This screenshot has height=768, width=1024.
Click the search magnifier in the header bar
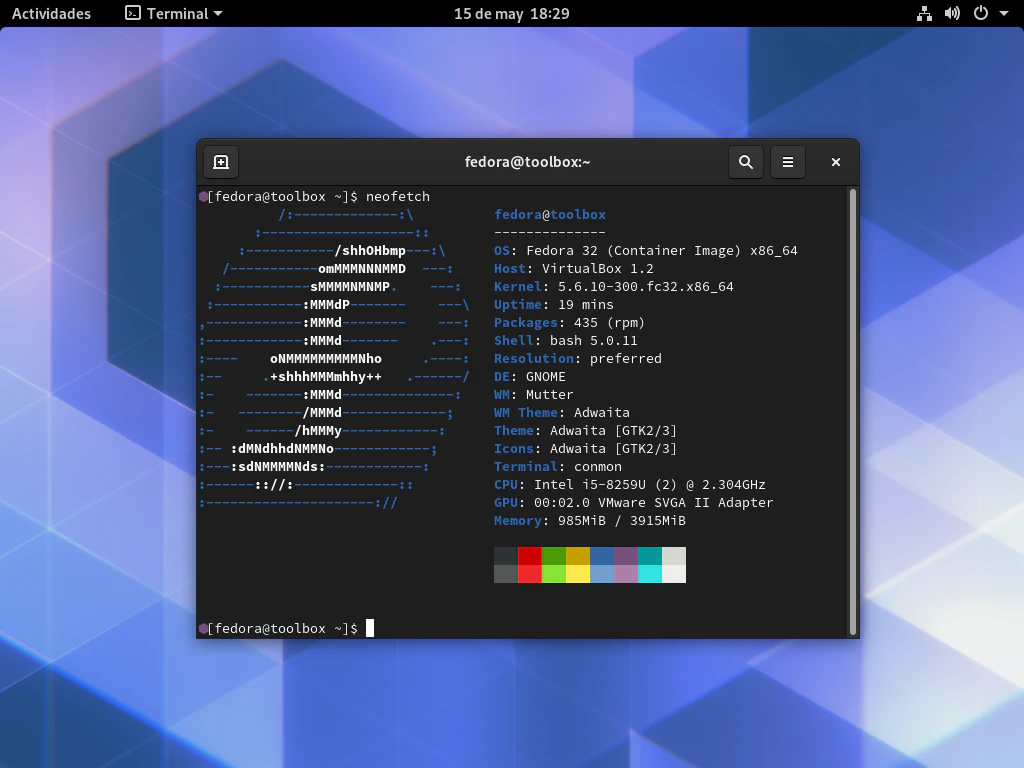point(745,162)
